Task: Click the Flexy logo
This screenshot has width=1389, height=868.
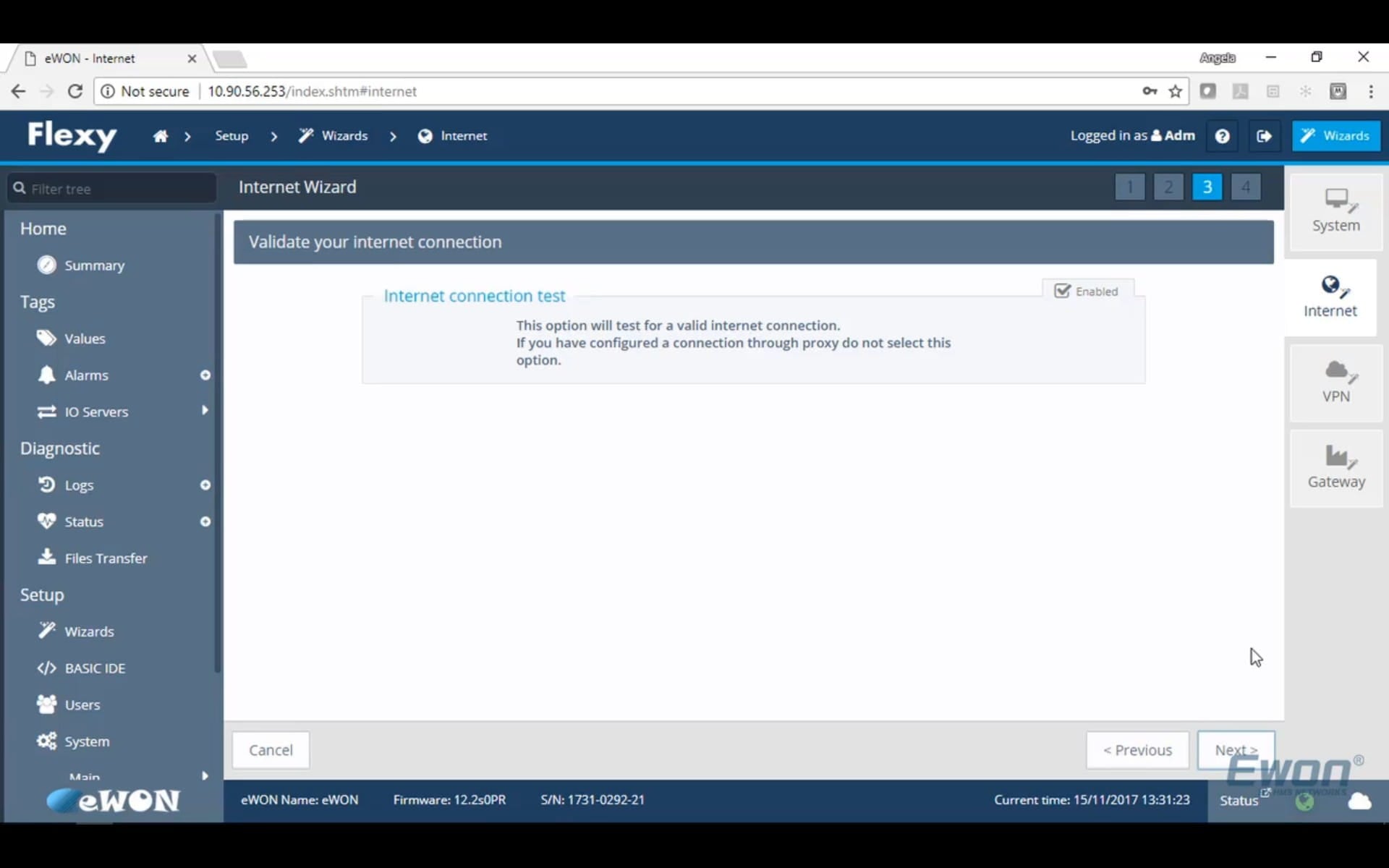Action: [x=72, y=135]
